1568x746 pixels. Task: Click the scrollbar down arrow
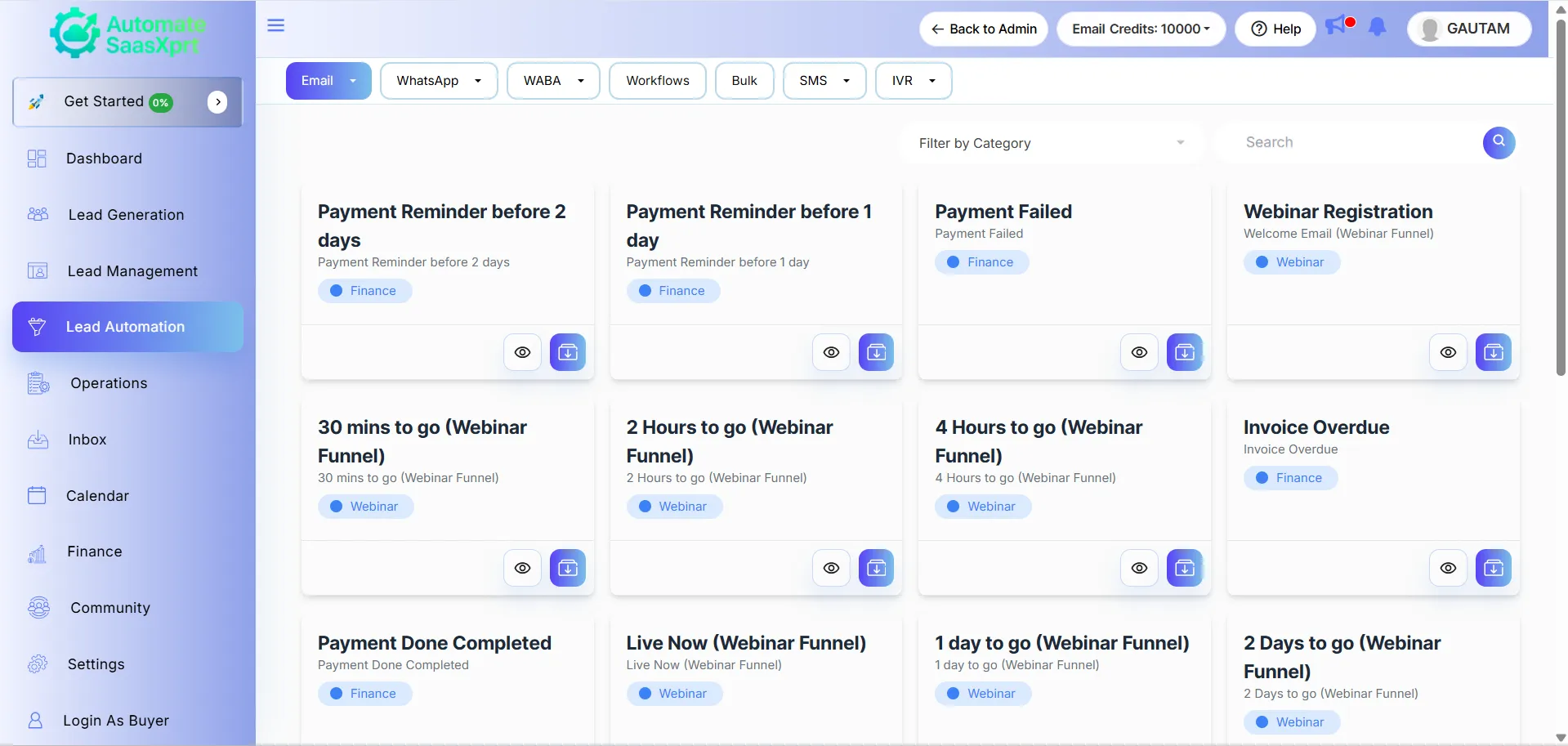[x=1561, y=739]
